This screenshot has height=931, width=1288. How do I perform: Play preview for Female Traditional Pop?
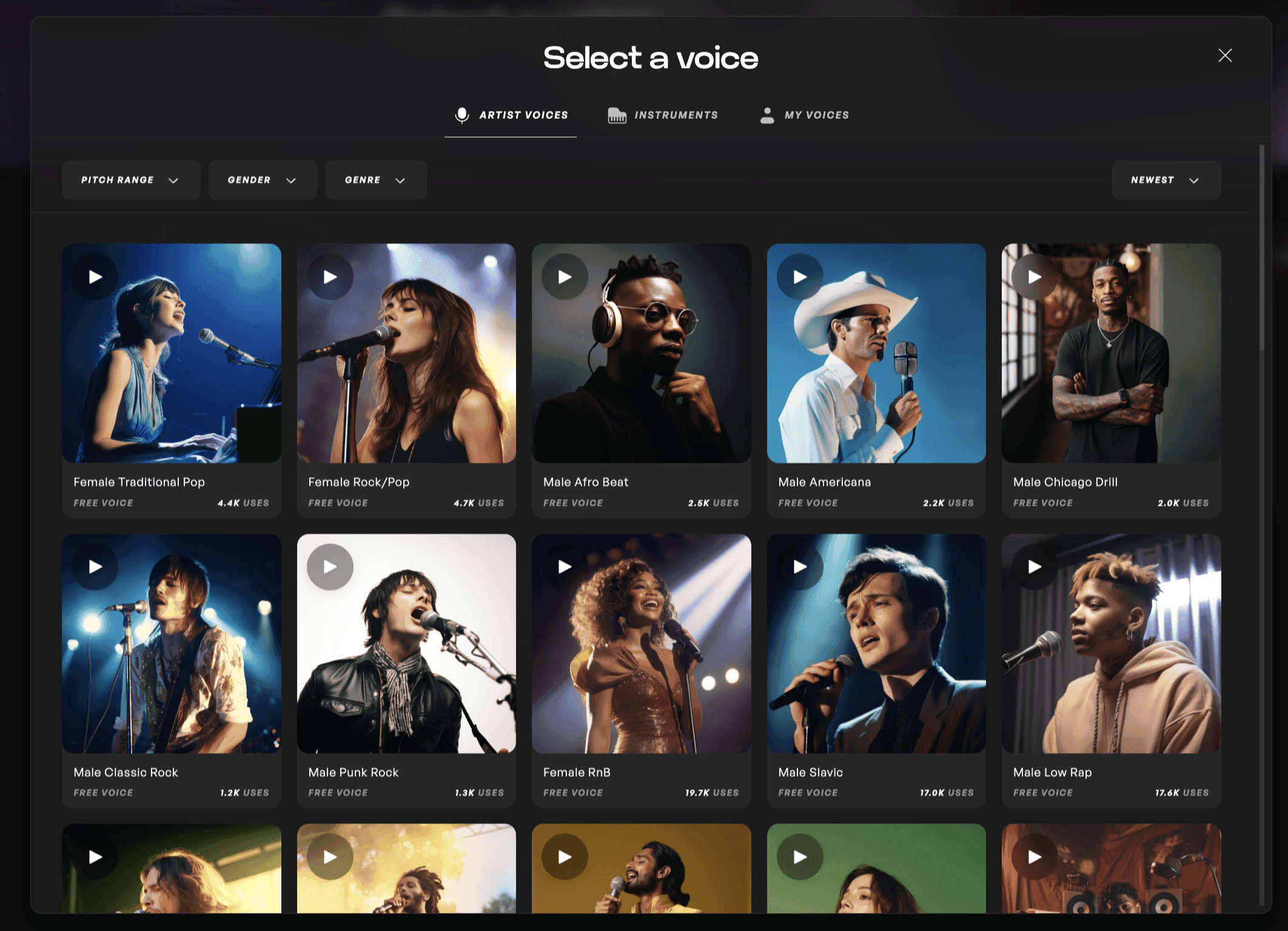tap(94, 277)
